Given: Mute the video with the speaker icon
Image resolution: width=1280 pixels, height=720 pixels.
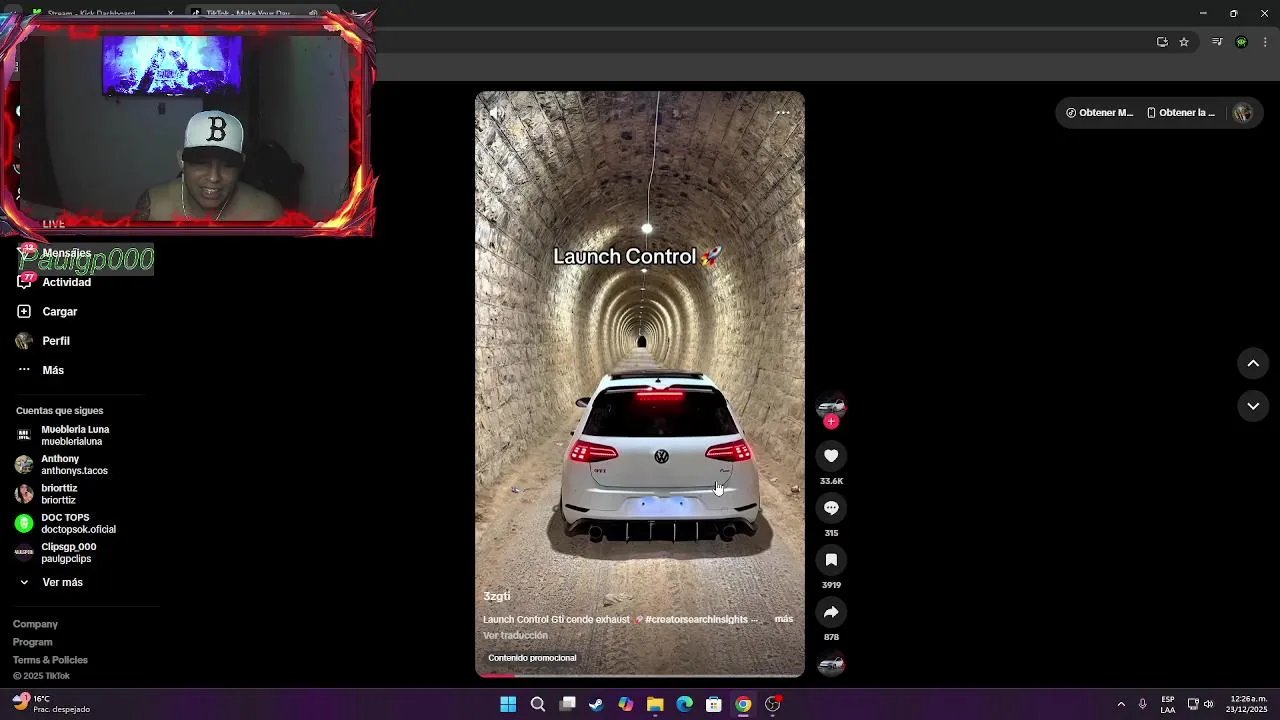Looking at the screenshot, I should tap(496, 113).
